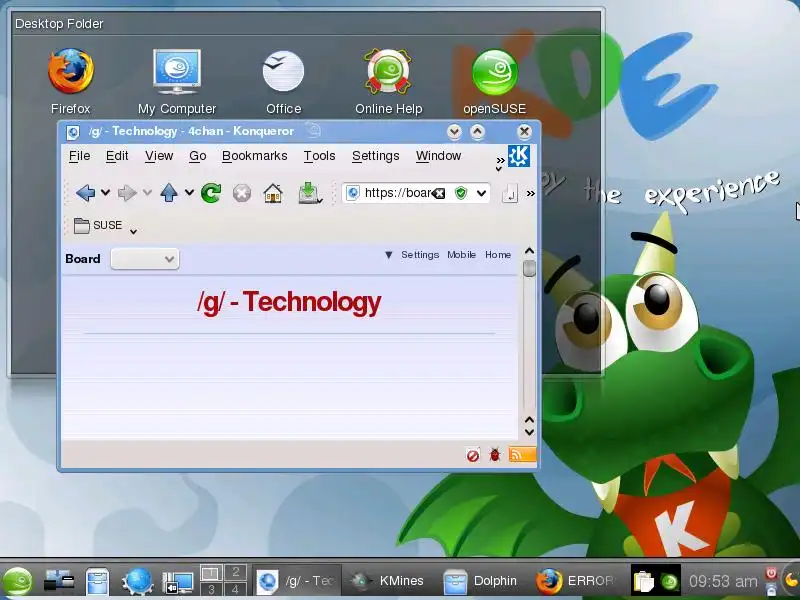Open the Board selection combo box

coord(145,259)
